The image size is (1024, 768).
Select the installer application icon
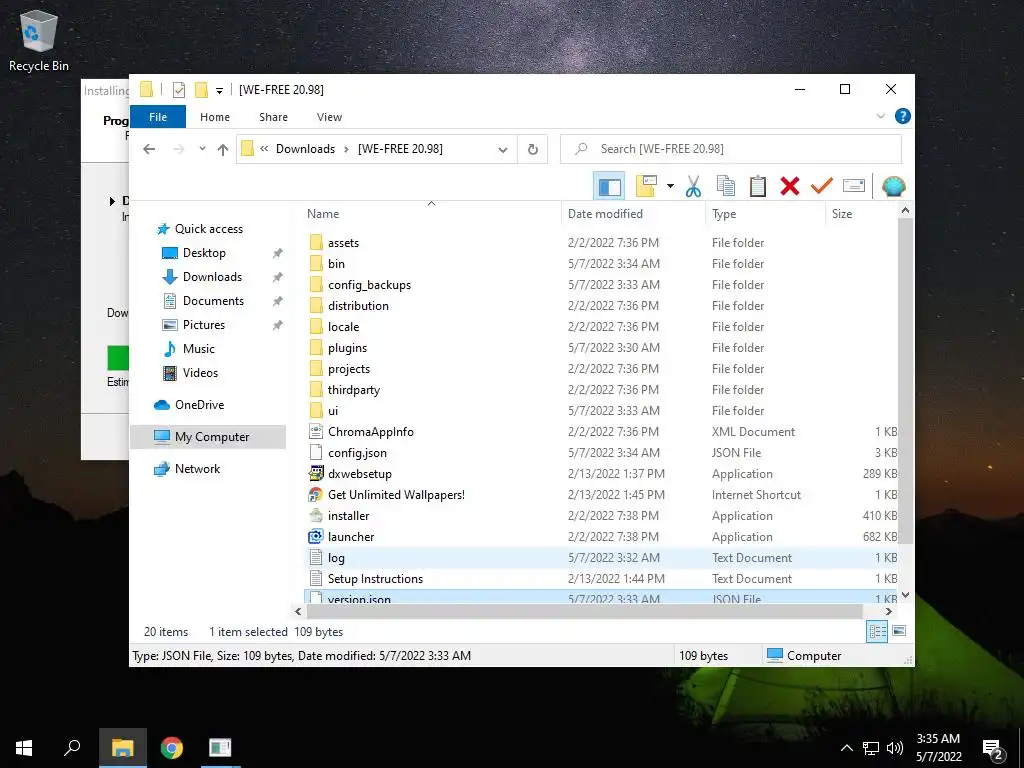coord(316,515)
